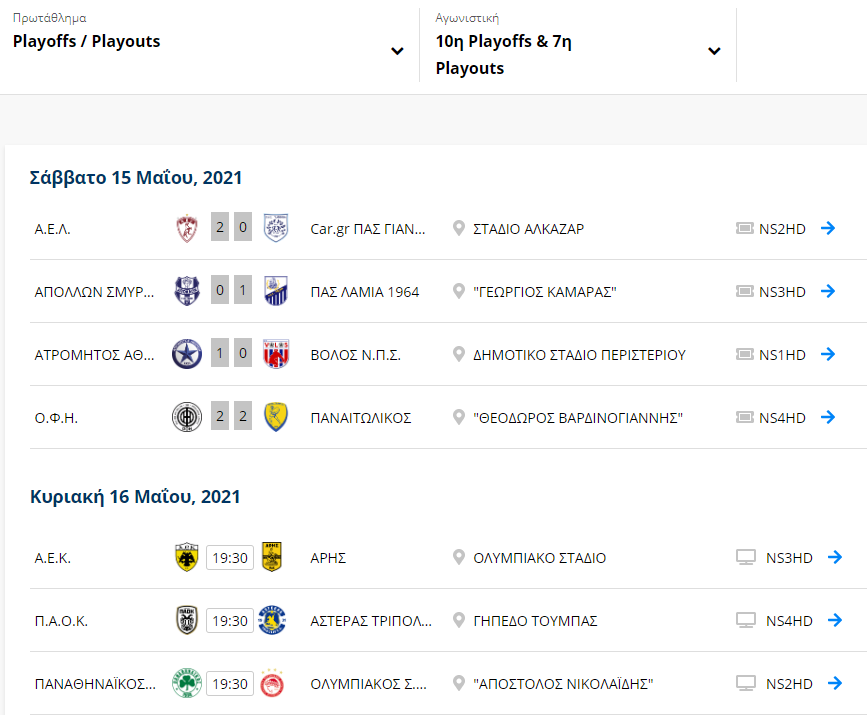Go to Π.Α.Ο.Κ. match via arrow
The height and width of the screenshot is (715, 867).
click(x=835, y=620)
